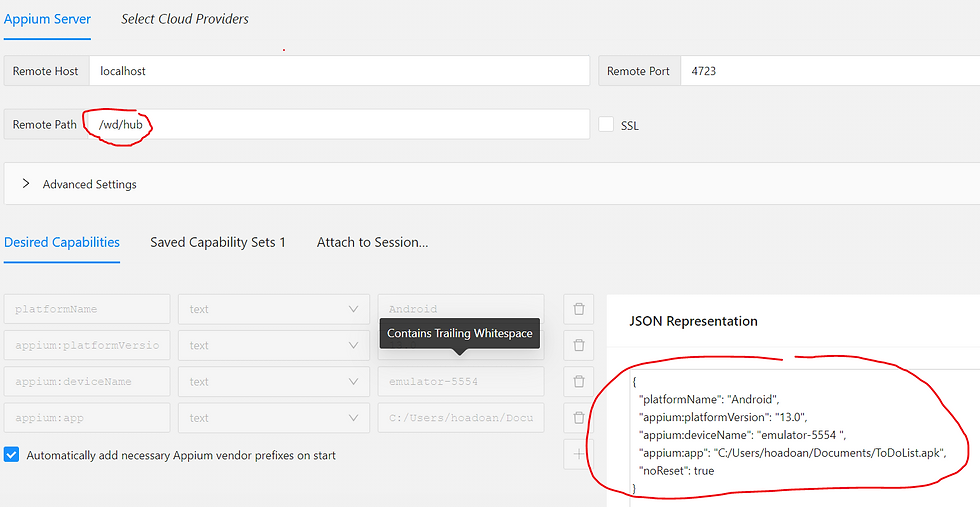The height and width of the screenshot is (507, 980).
Task: Uncheck automatically add Appium vendor prefixes
Action: pyautogui.click(x=11, y=454)
